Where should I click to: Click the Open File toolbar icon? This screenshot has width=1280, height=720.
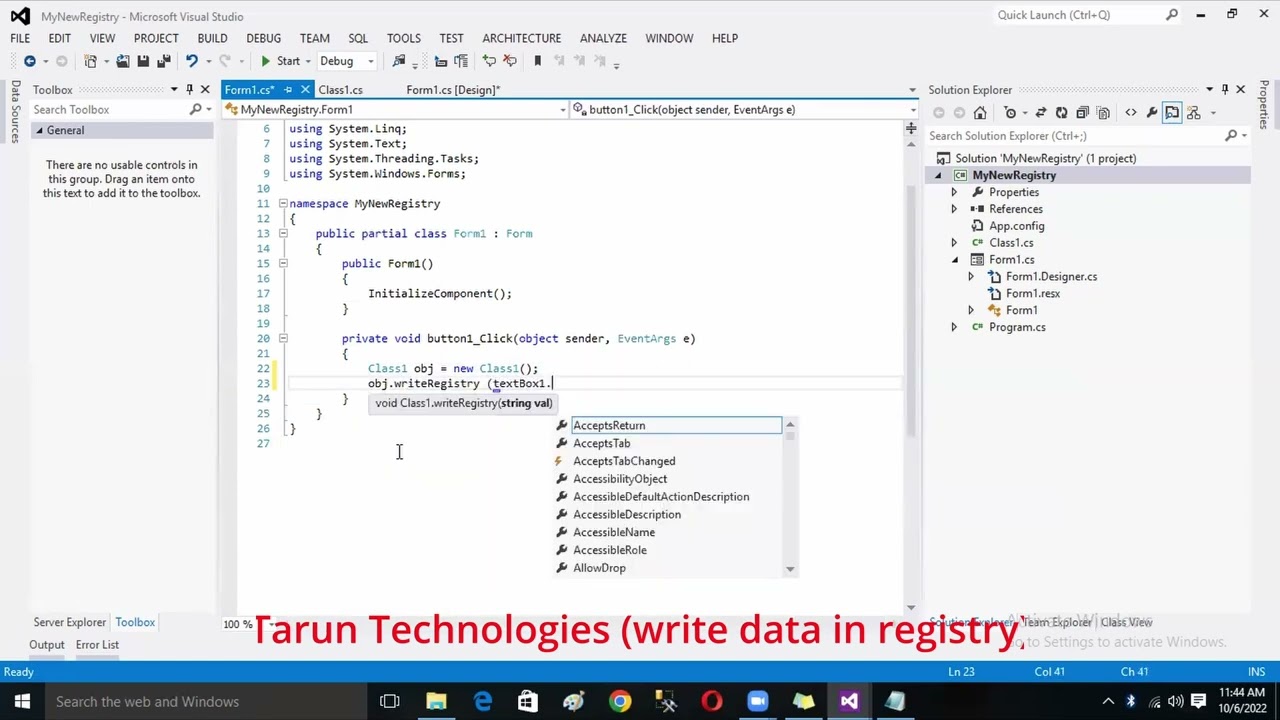pyautogui.click(x=123, y=61)
